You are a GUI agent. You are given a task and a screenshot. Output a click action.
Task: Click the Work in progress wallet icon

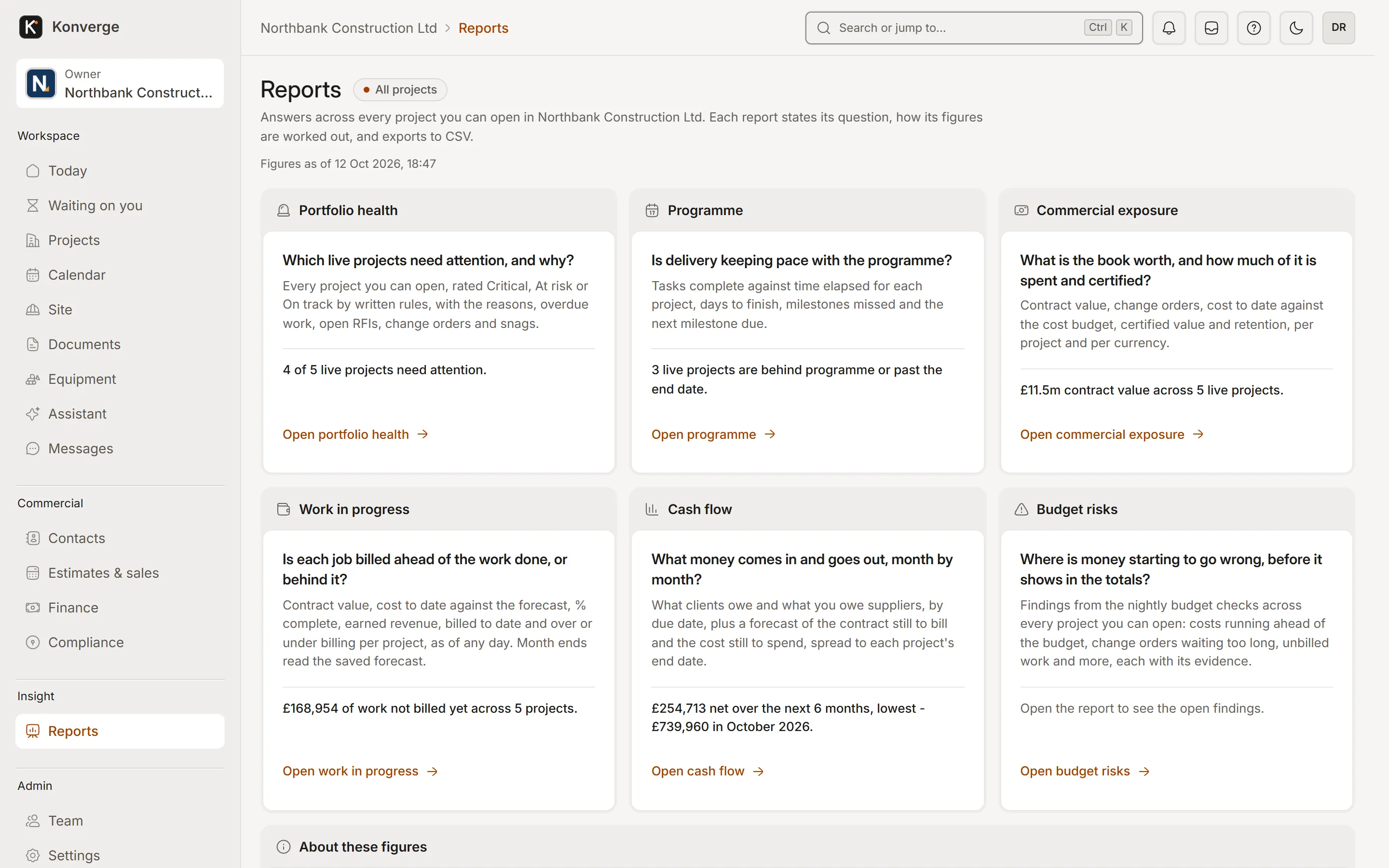click(284, 509)
